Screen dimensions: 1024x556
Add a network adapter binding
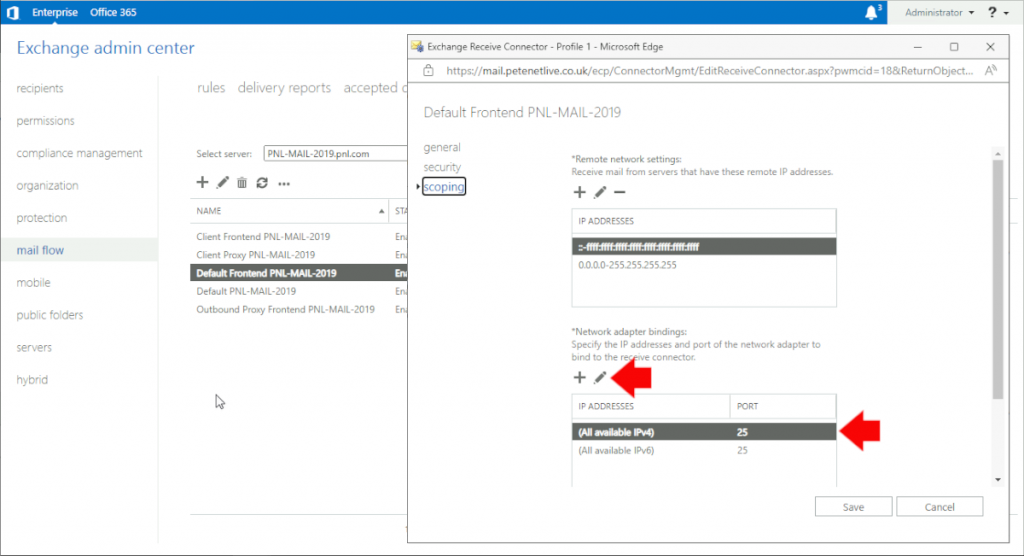pyautogui.click(x=579, y=378)
